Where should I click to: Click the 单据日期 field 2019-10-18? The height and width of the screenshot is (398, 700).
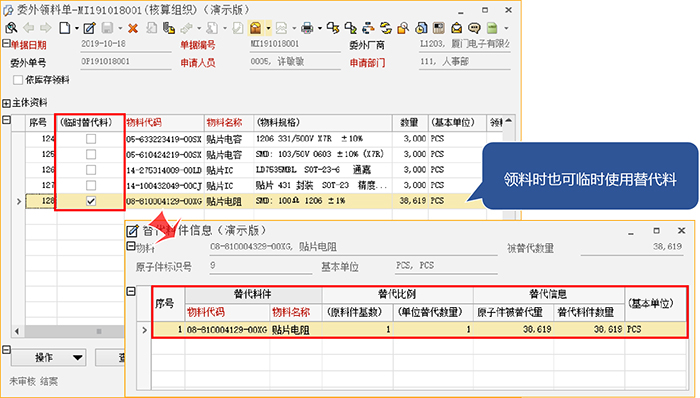pos(126,44)
